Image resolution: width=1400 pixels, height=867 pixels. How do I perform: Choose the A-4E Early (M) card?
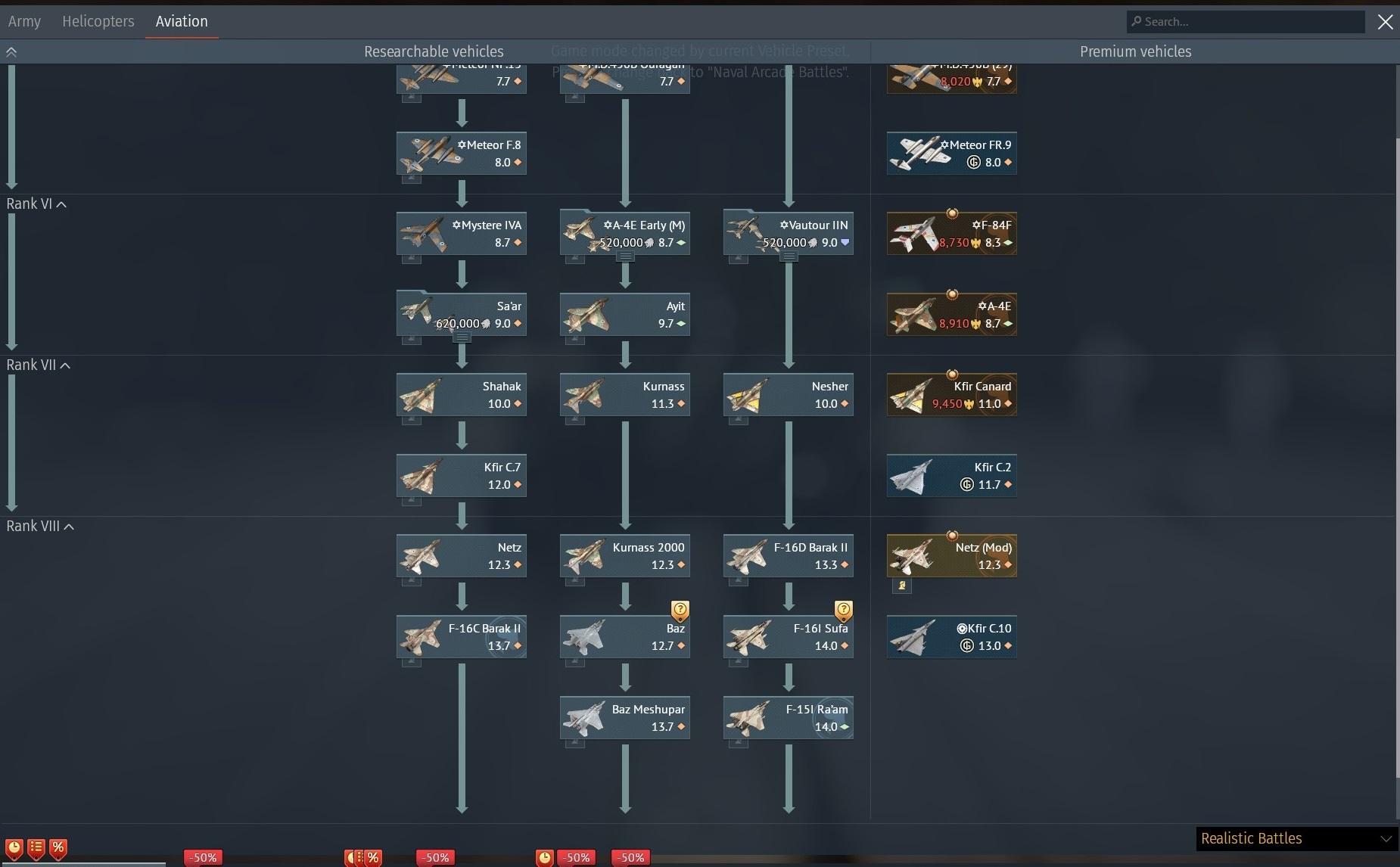[625, 234]
